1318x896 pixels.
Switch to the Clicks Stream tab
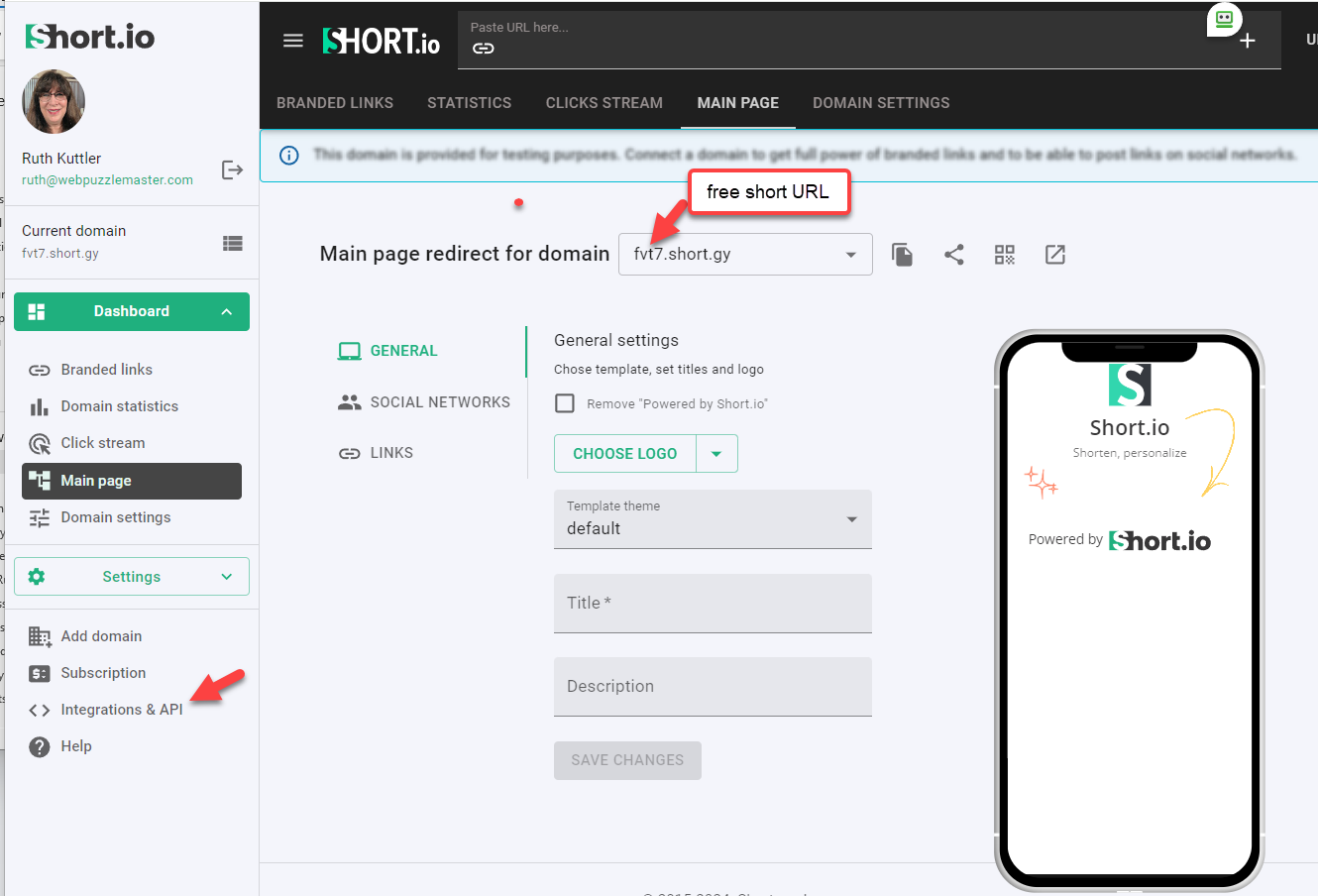coord(604,103)
